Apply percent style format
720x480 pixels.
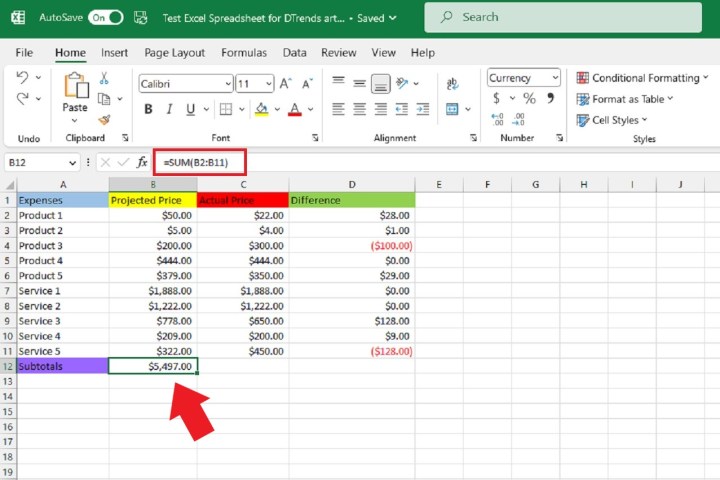click(x=529, y=99)
